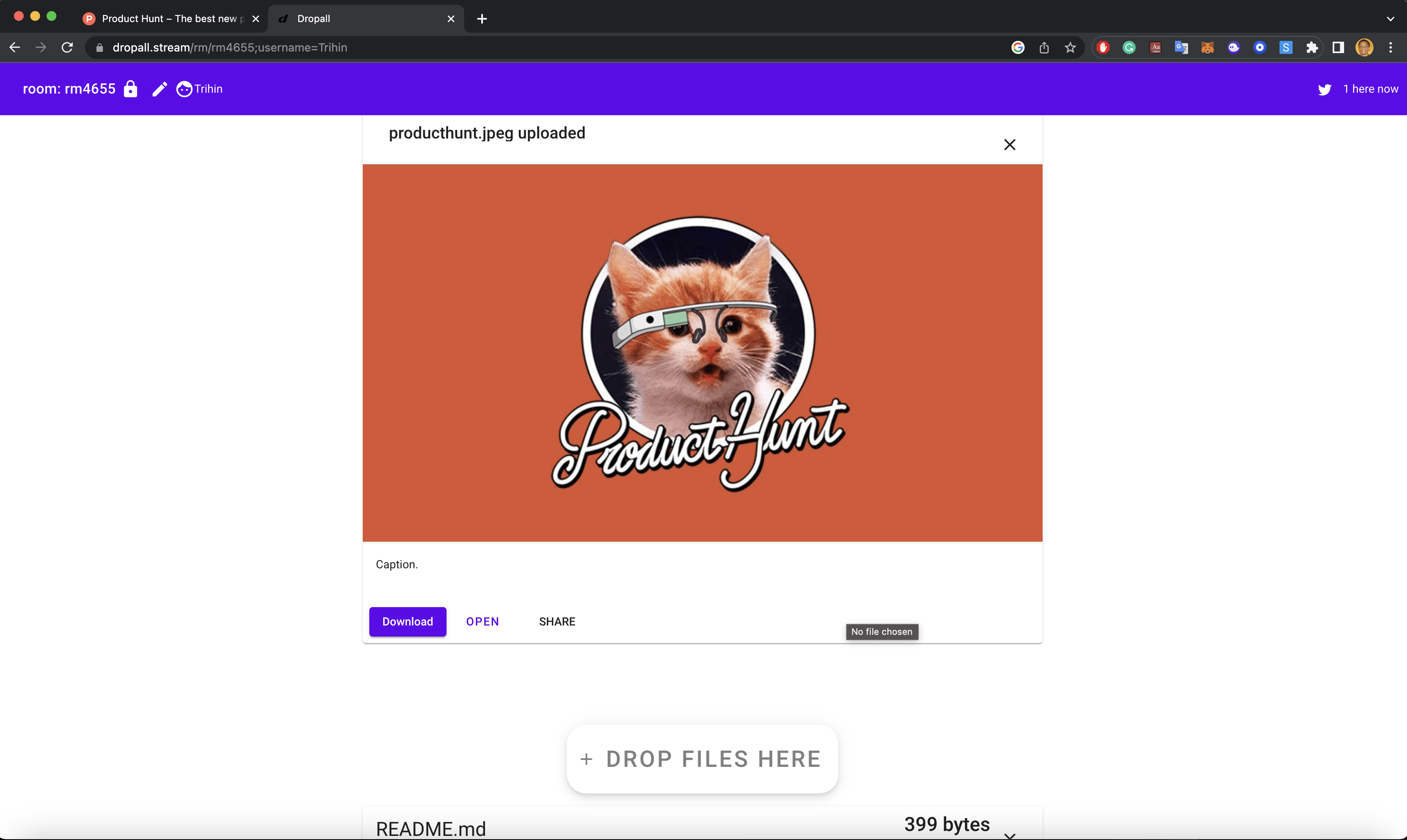
Task: View site info via padlock icon
Action: 100,47
